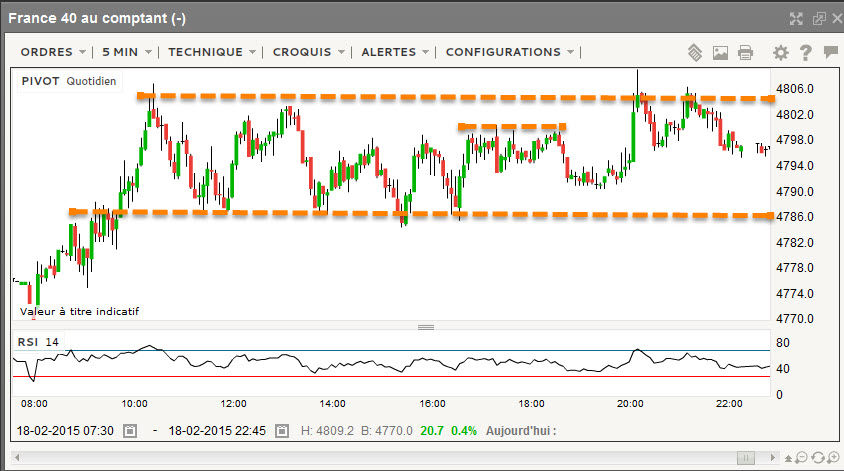Print the chart via printer icon

click(745, 52)
